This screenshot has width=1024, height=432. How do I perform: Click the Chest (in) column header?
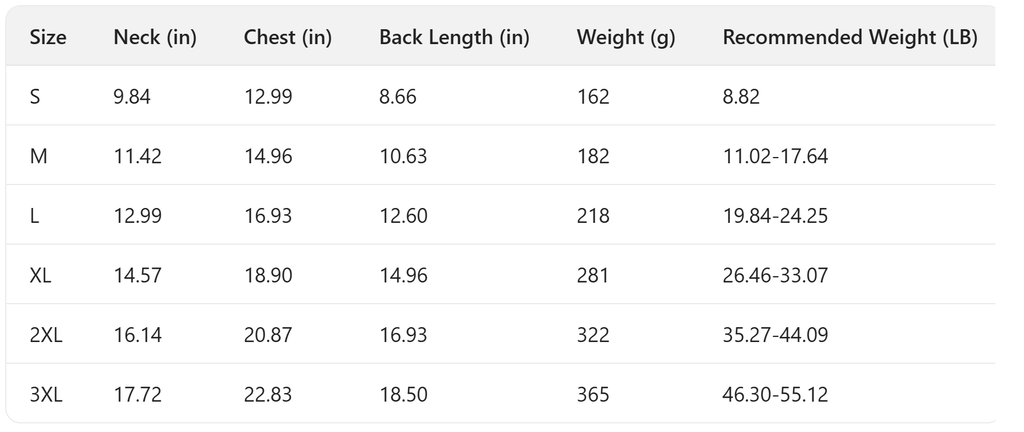tap(288, 38)
